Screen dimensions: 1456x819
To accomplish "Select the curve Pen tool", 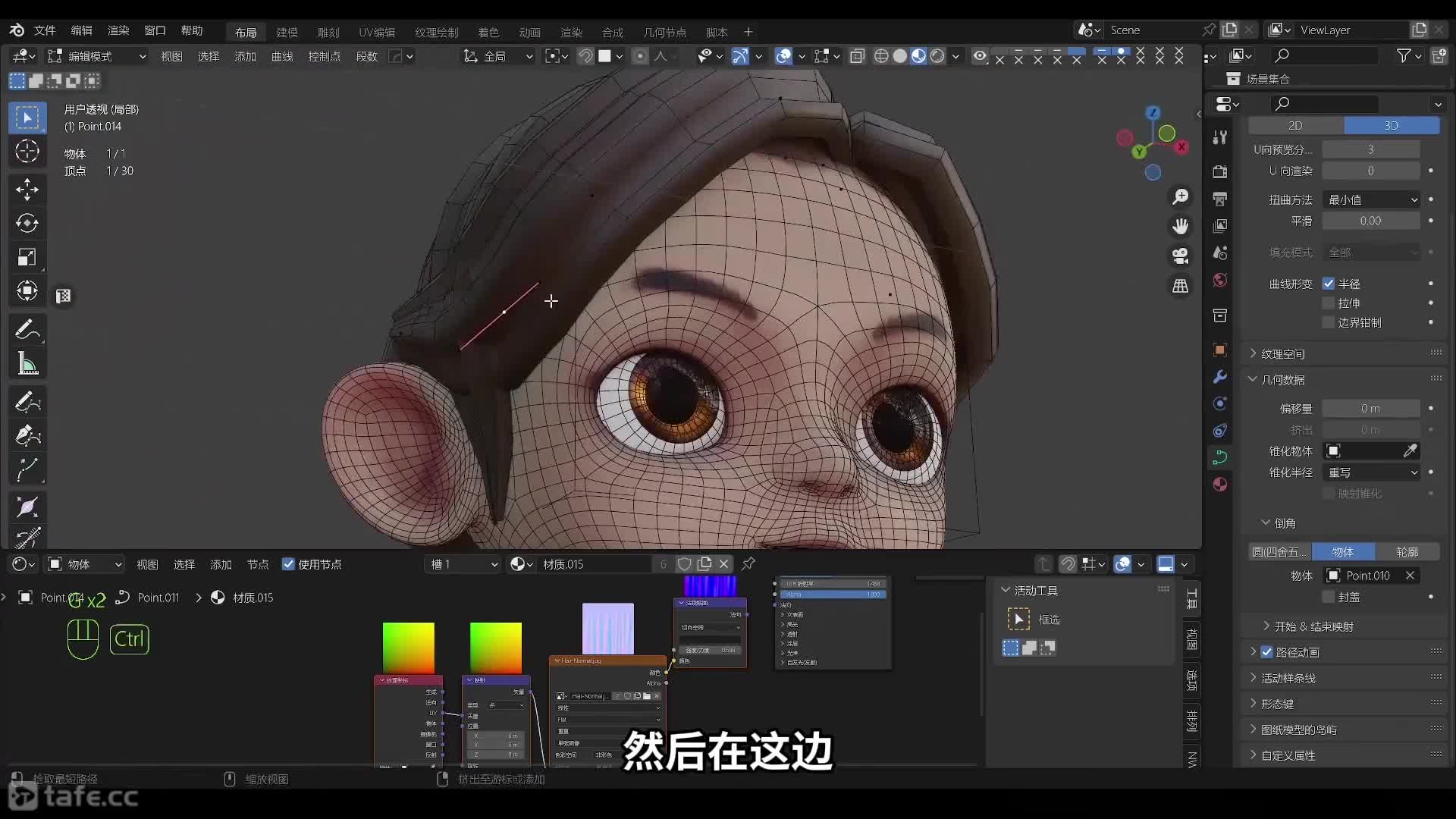I will 27,435.
